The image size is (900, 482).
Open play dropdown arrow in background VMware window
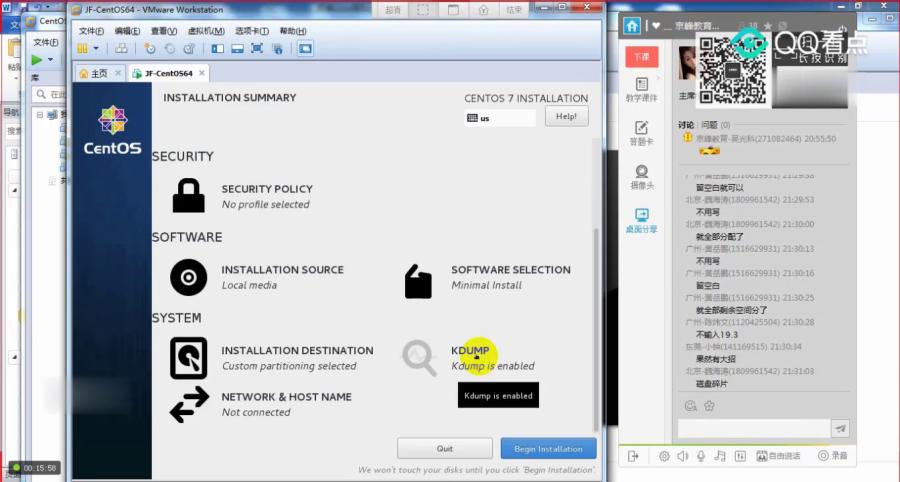(x=51, y=60)
